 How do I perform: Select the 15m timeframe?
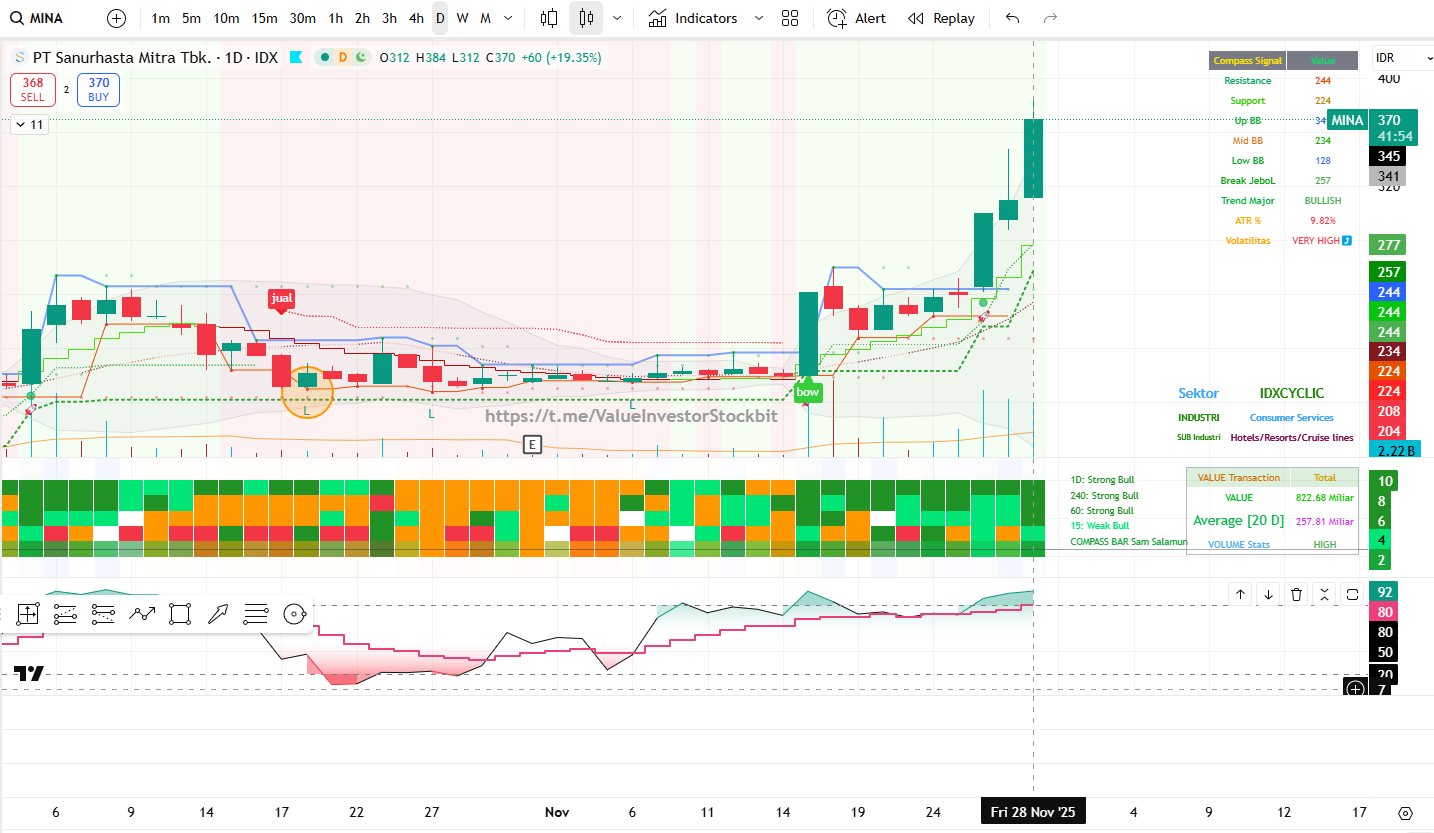click(264, 18)
